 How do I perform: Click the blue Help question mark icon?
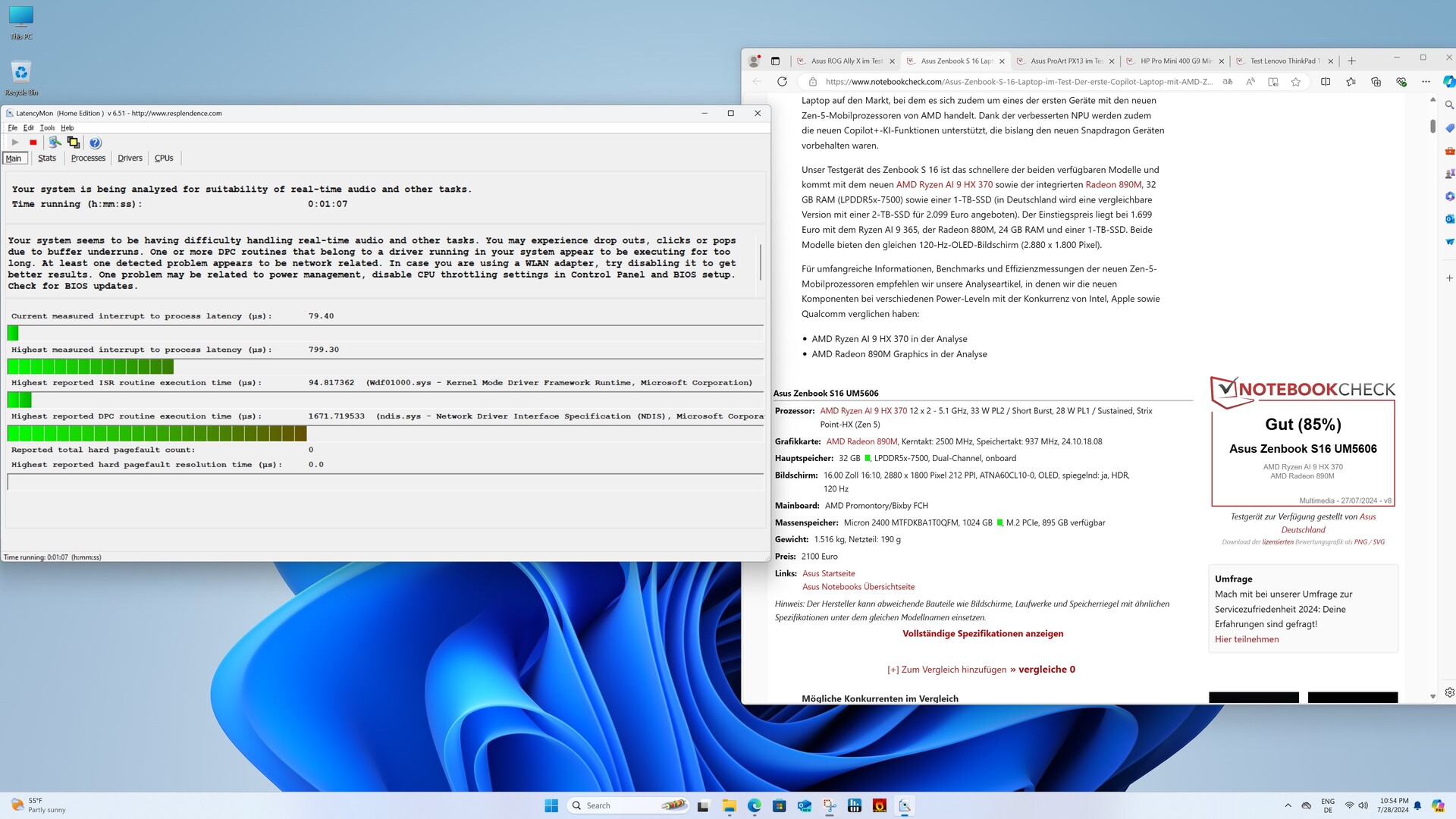click(95, 143)
